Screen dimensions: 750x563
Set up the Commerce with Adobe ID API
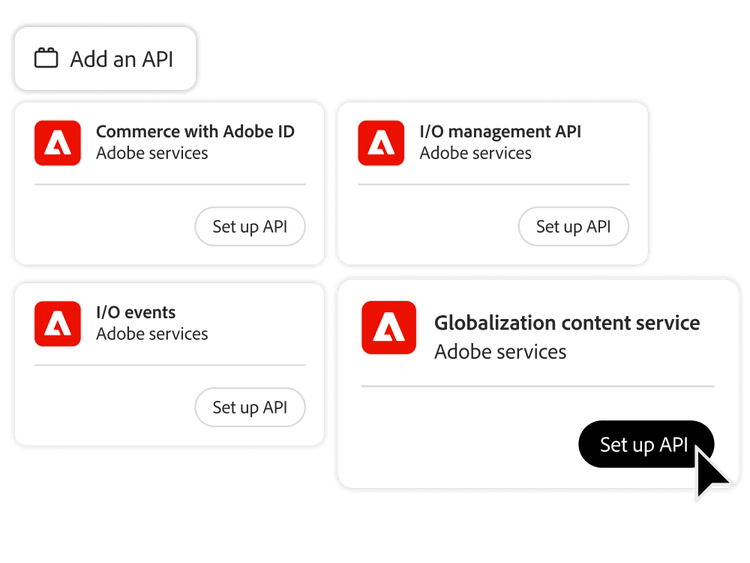250,226
